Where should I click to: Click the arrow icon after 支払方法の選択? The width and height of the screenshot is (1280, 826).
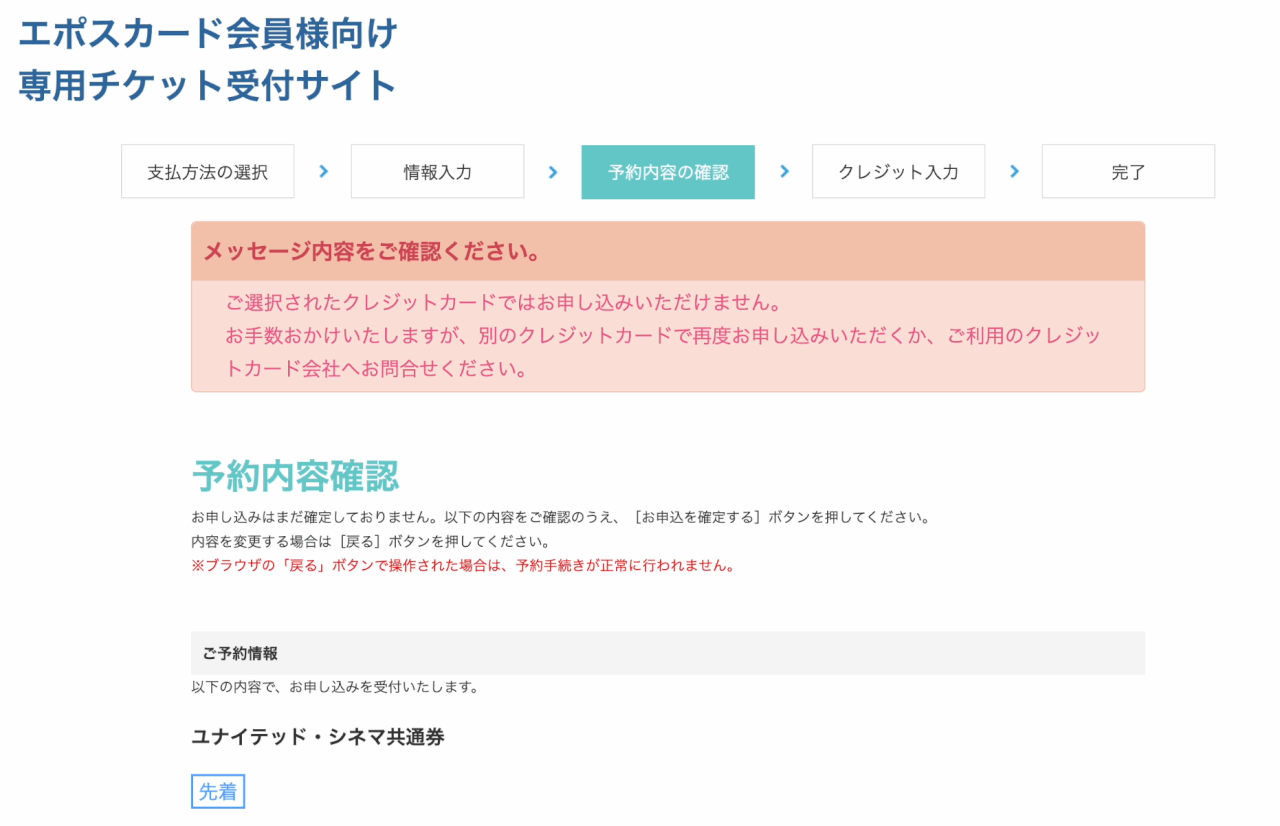[x=323, y=172]
